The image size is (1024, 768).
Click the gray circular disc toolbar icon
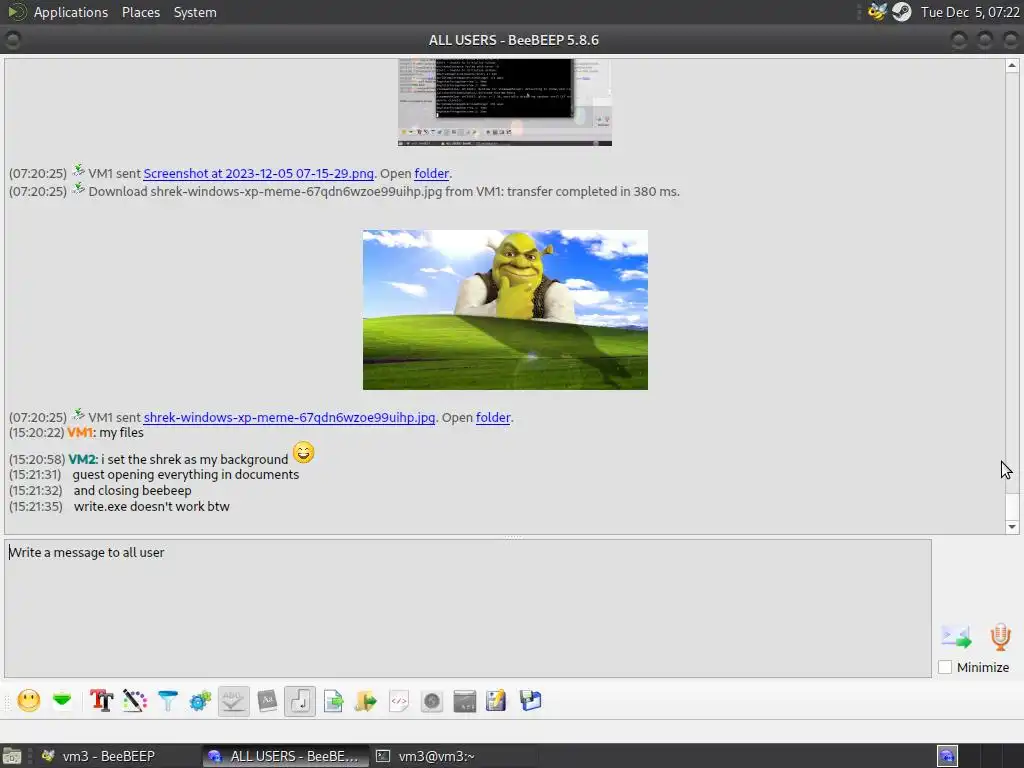tap(432, 701)
